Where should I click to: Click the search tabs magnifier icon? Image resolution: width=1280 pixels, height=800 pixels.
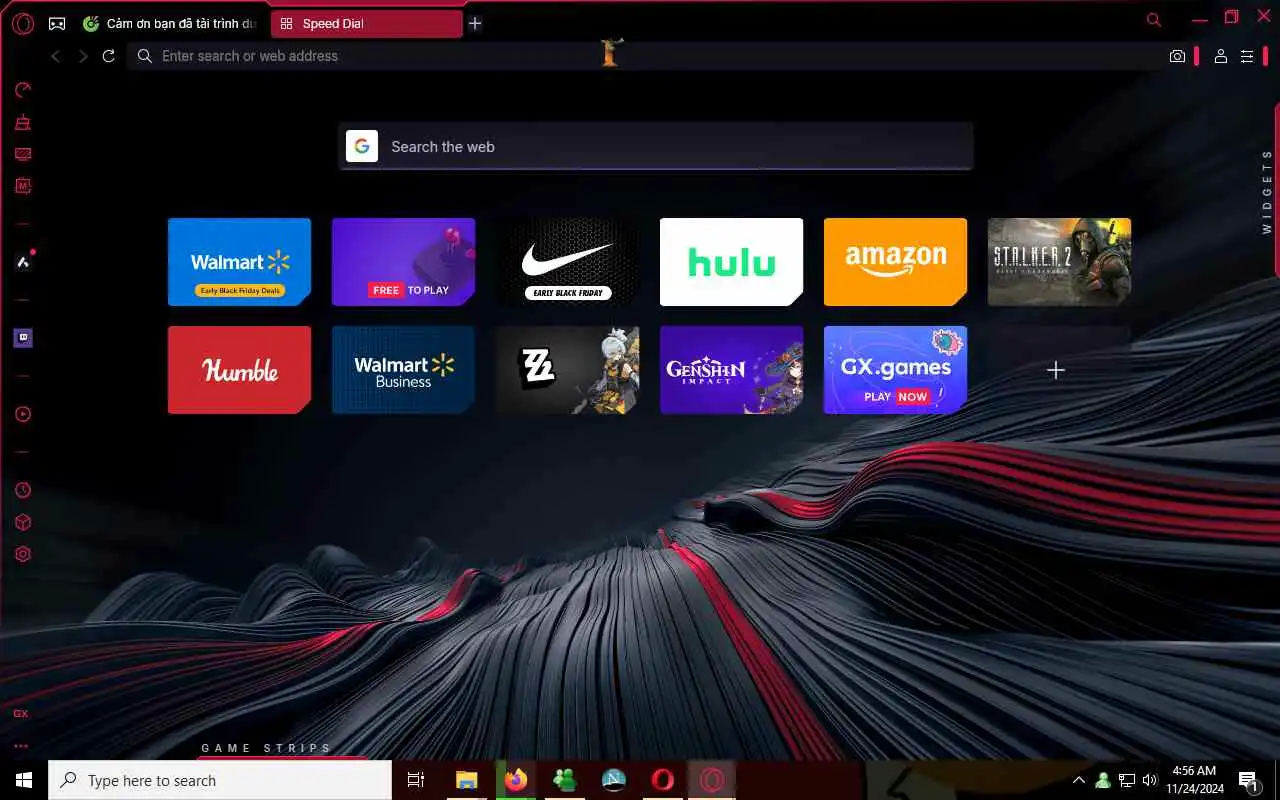(1154, 19)
